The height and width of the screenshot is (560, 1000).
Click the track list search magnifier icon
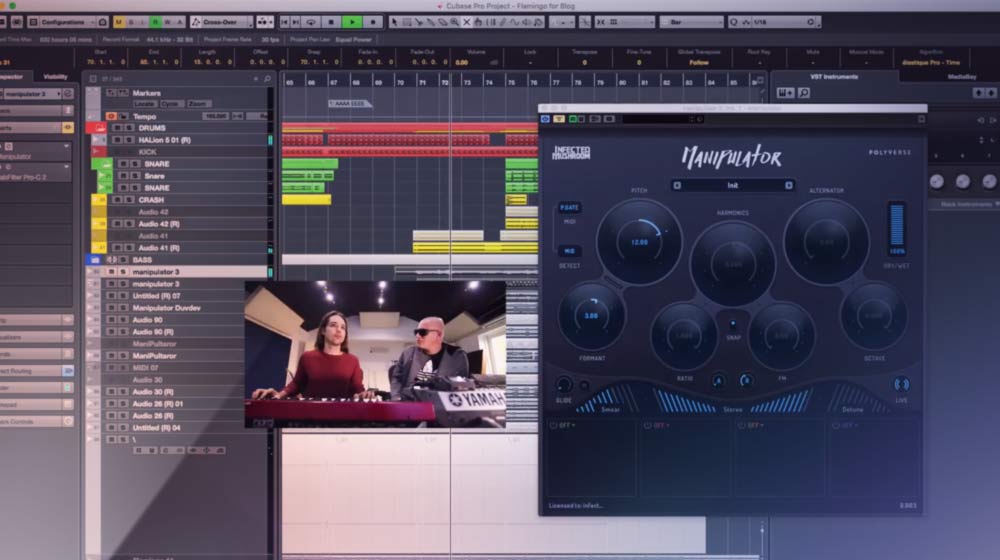(268, 78)
